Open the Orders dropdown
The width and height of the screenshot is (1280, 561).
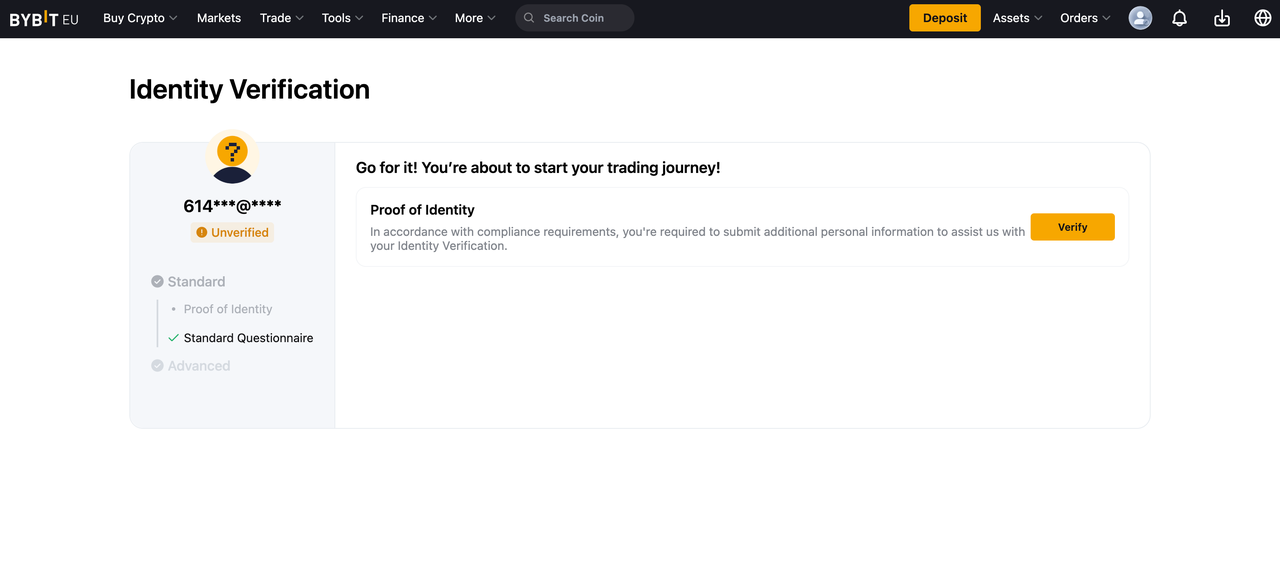coord(1085,18)
